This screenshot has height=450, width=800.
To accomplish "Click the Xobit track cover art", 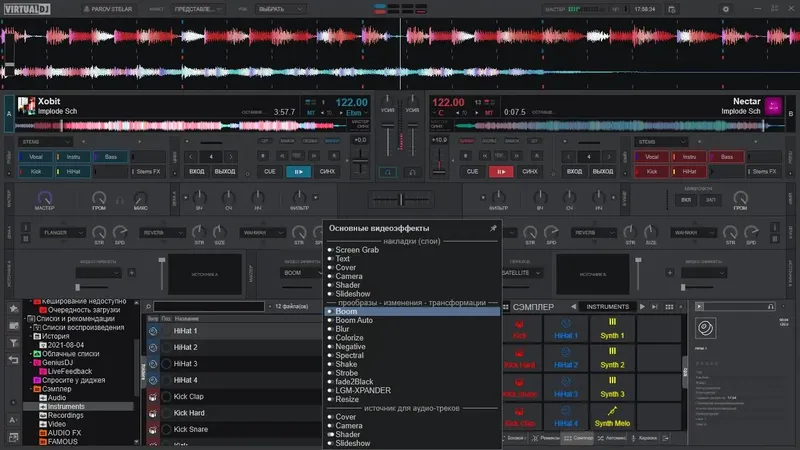I will (x=26, y=106).
